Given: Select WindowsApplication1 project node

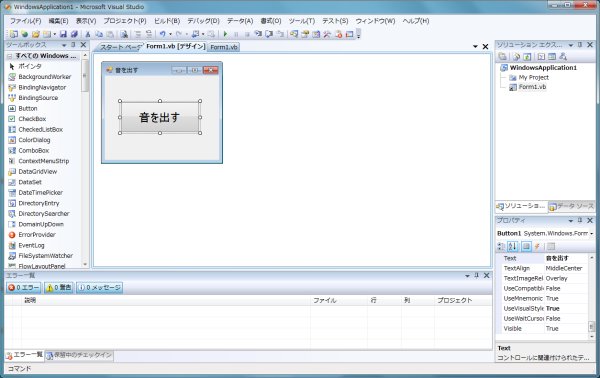Looking at the screenshot, I should click(x=543, y=68).
